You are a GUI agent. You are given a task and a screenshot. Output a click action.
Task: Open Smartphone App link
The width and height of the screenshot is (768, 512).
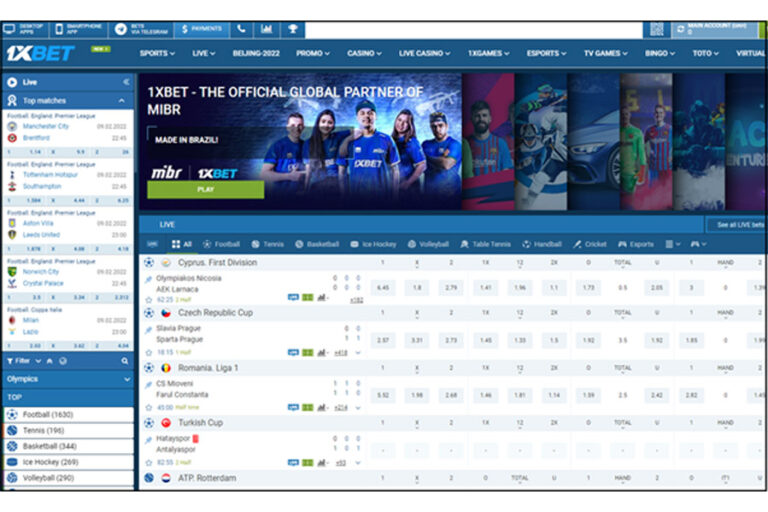[78, 29]
